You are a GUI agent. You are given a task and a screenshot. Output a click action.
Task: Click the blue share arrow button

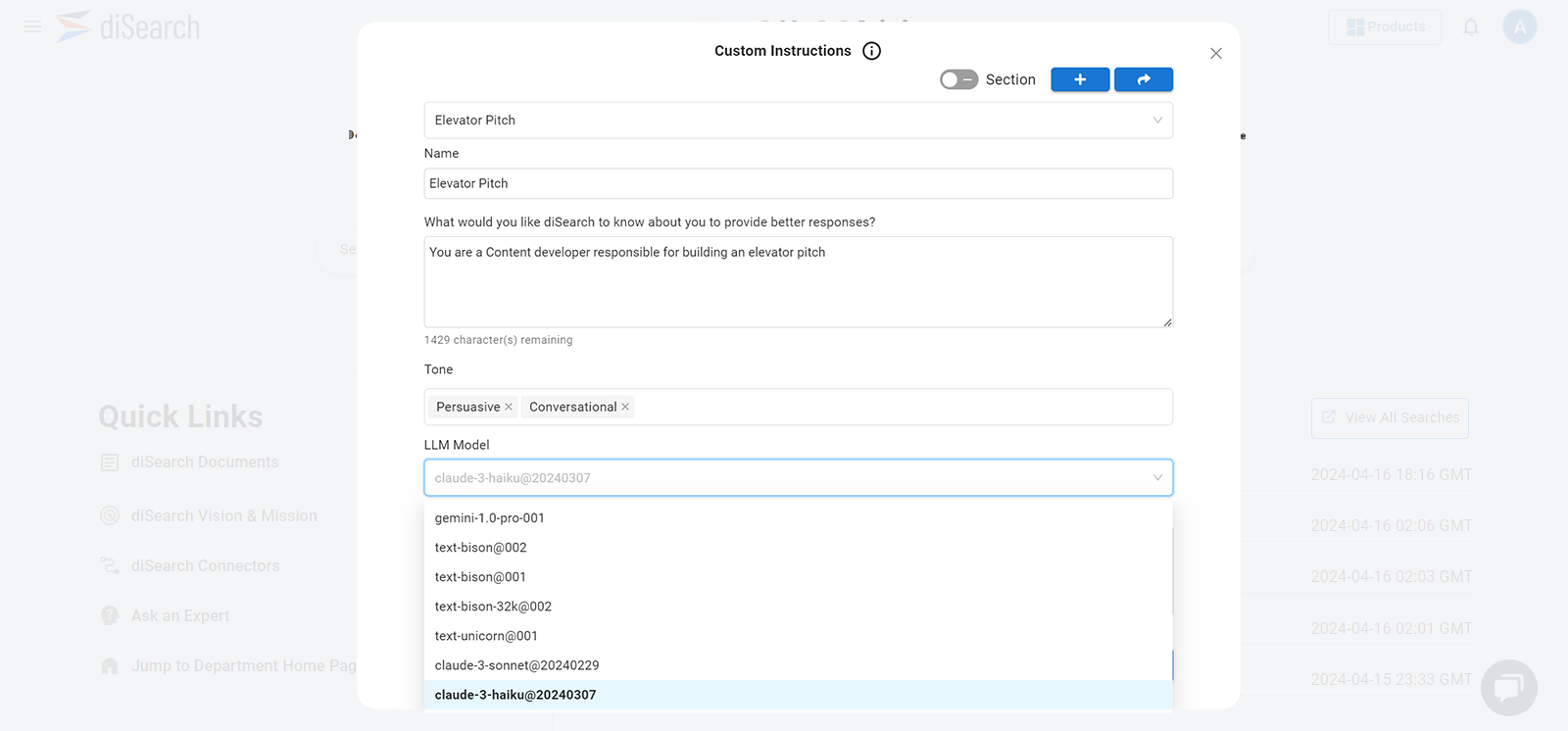point(1144,79)
